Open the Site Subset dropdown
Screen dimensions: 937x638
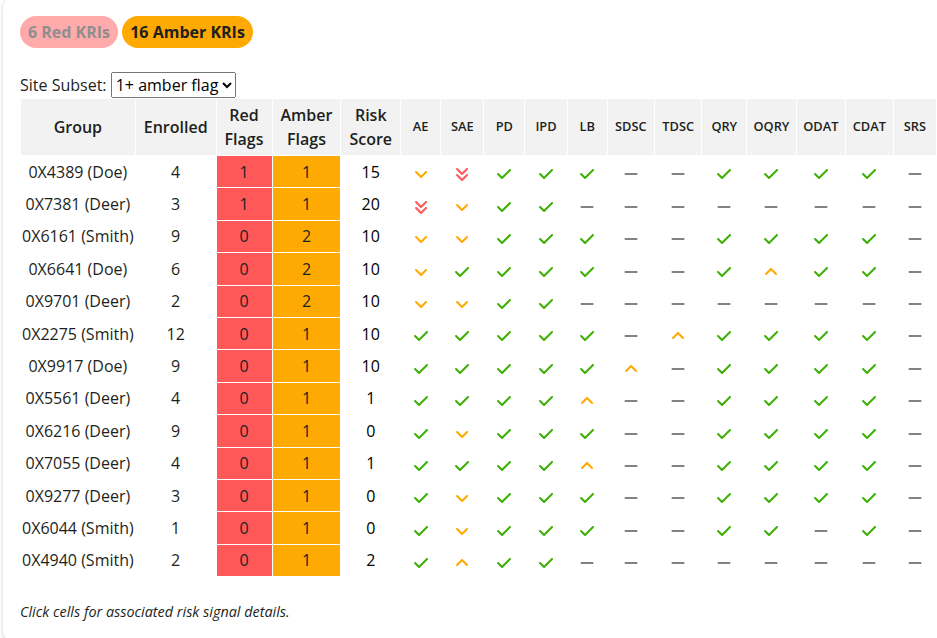click(173, 85)
